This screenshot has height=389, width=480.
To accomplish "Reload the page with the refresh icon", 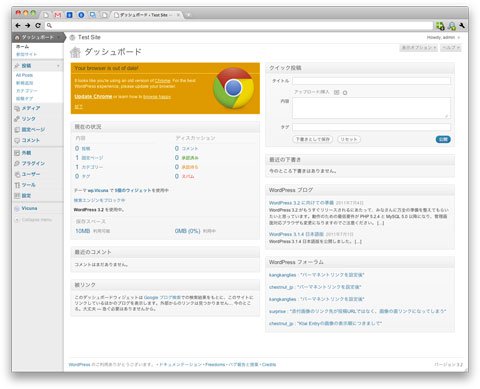I will pos(38,25).
